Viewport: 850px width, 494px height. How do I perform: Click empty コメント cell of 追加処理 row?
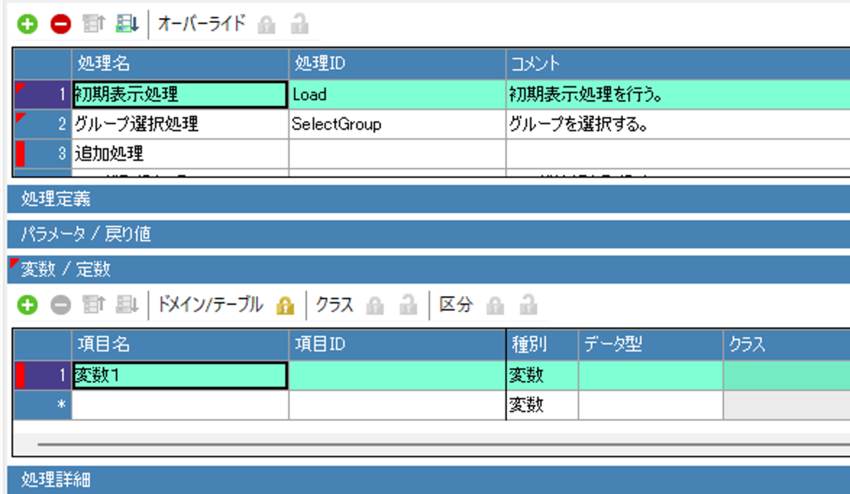pyautogui.click(x=678, y=153)
